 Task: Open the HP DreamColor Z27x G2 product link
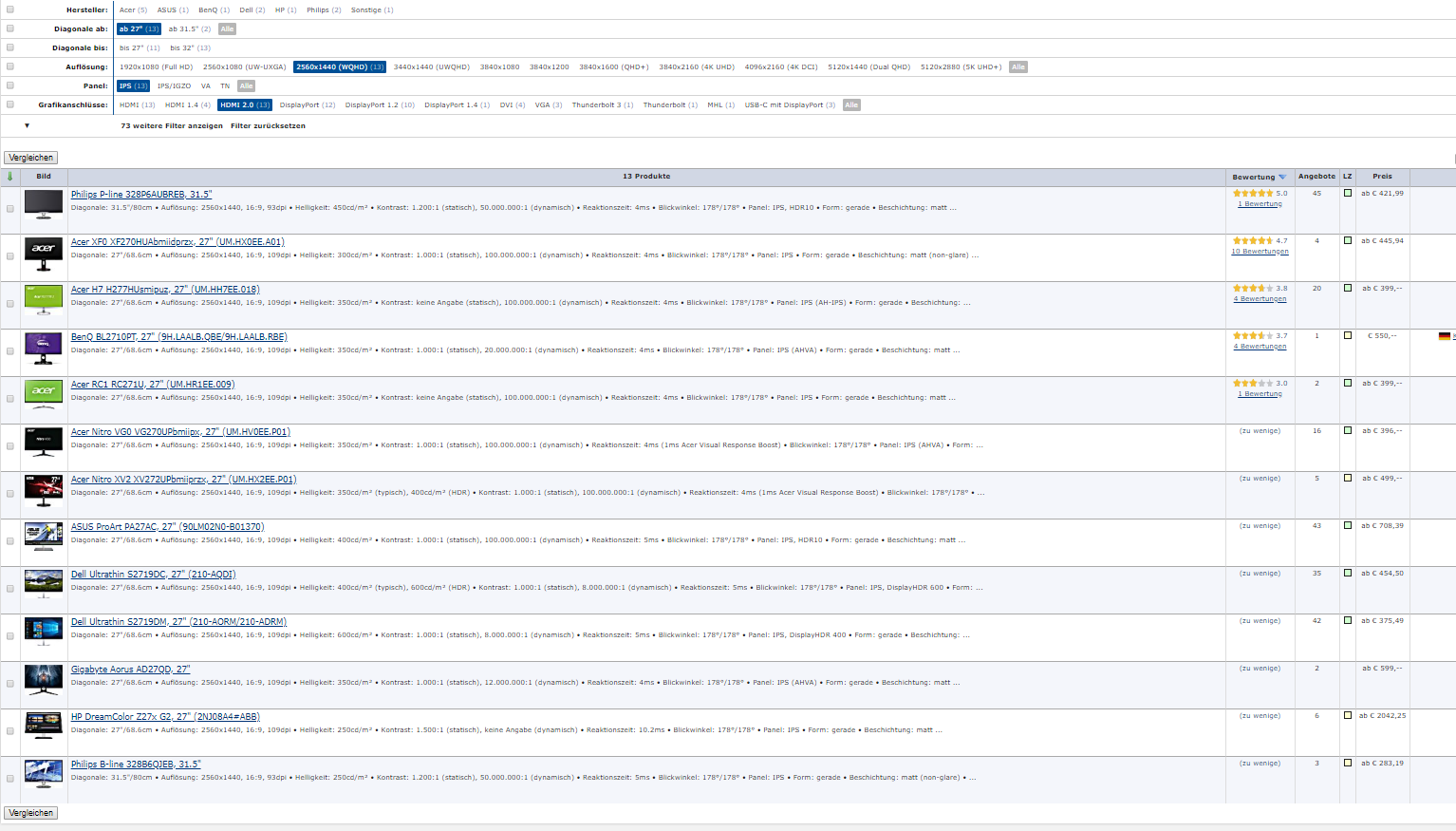165,717
